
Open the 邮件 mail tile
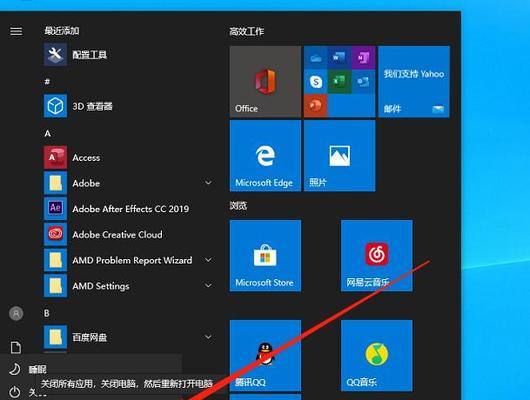[414, 81]
